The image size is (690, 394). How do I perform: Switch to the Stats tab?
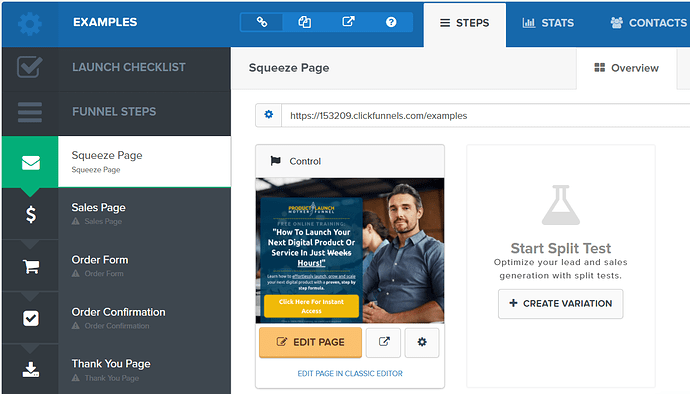548,23
